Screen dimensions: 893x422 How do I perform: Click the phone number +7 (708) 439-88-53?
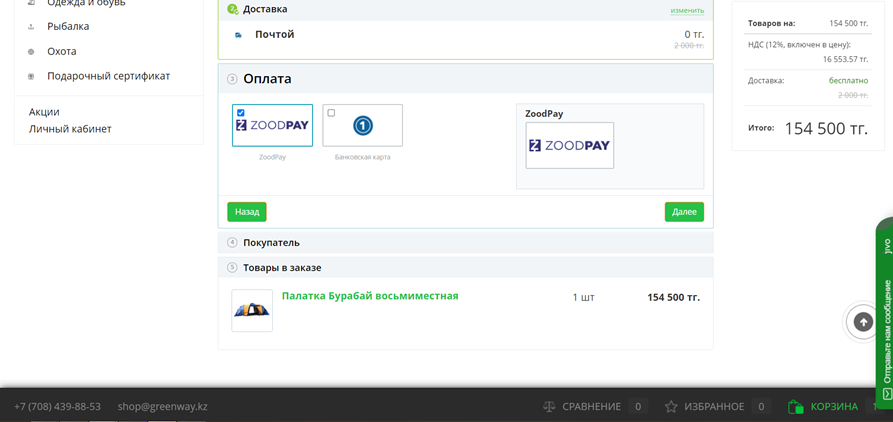pos(58,407)
